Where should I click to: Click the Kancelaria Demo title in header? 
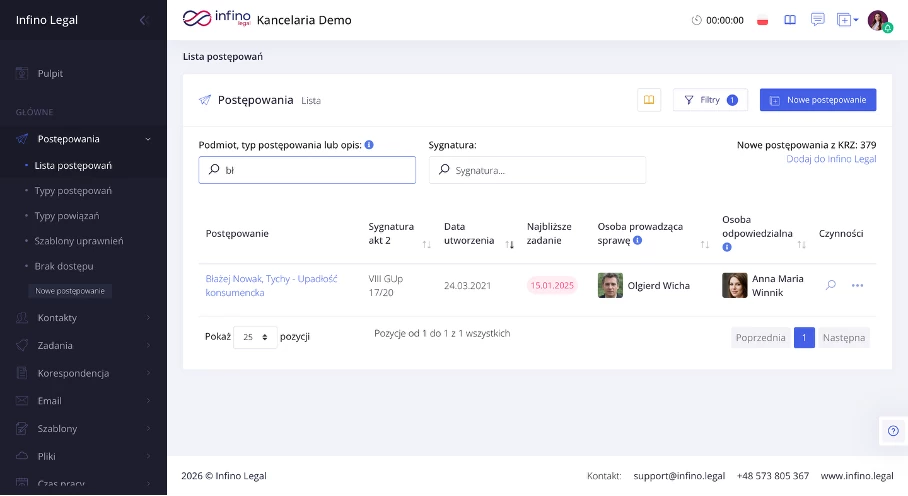click(x=304, y=20)
